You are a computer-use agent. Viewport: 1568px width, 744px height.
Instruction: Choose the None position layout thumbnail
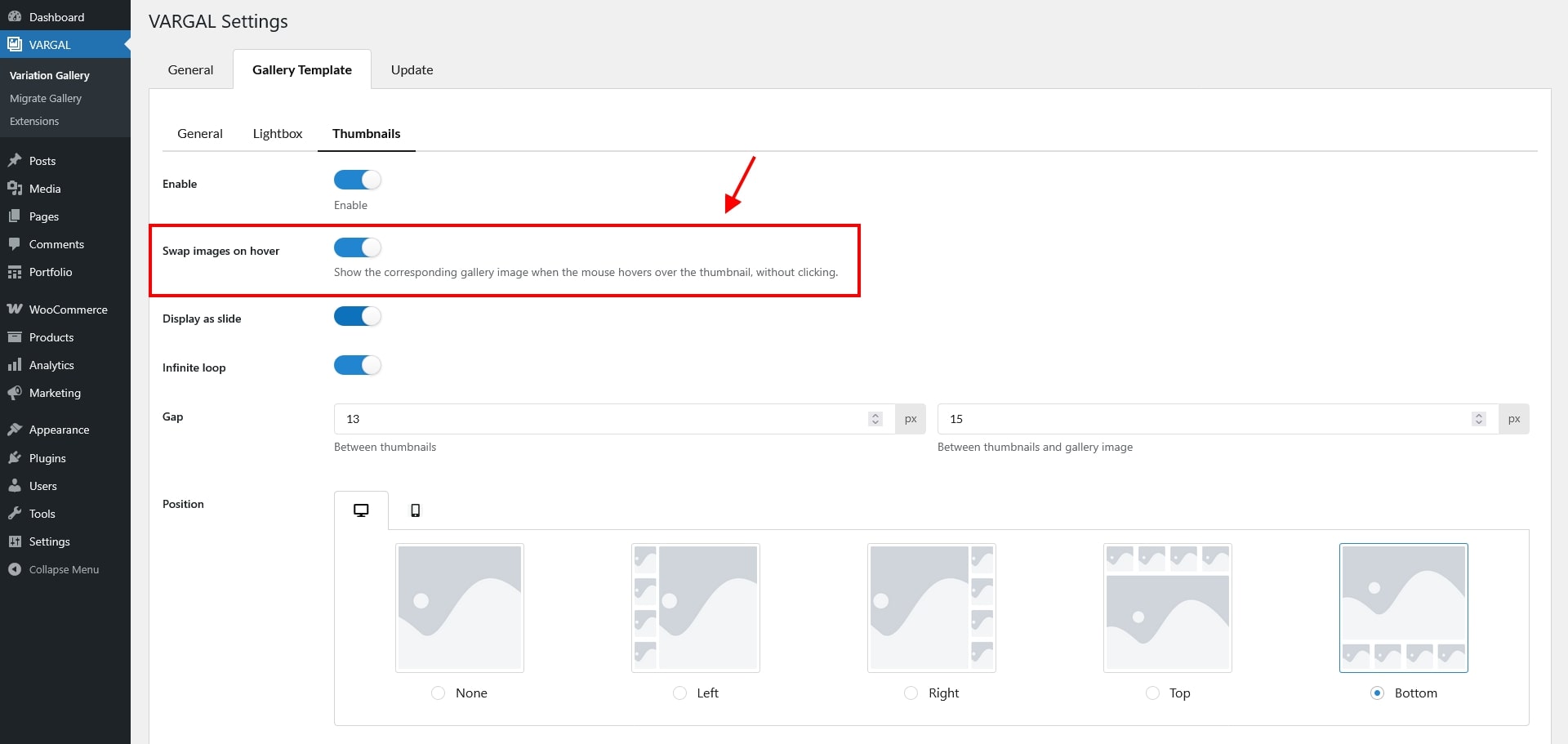[460, 608]
